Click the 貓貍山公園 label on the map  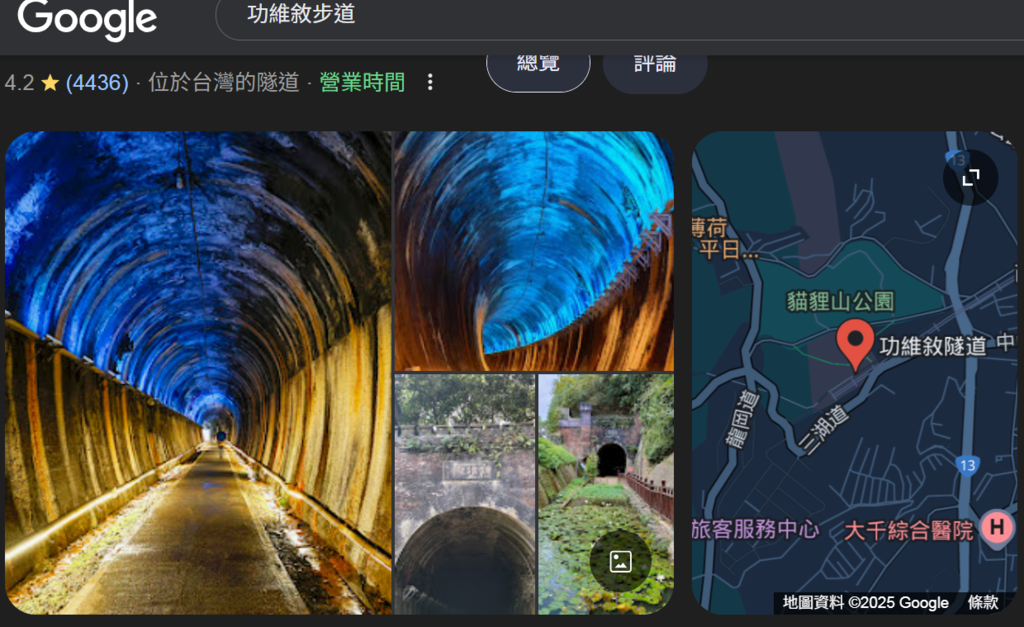pyautogui.click(x=840, y=301)
